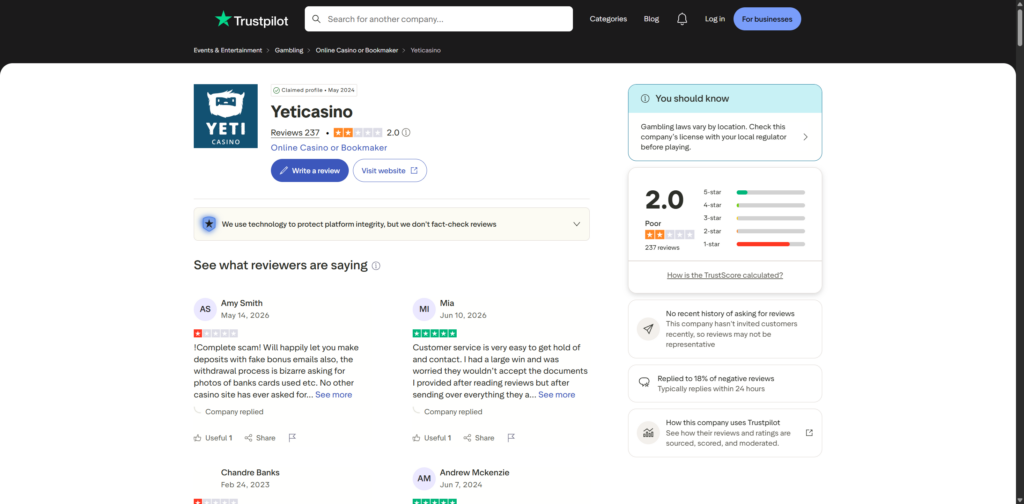The width and height of the screenshot is (1024, 504).
Task: Click the info icon in 'You should know' header
Action: coord(645,99)
